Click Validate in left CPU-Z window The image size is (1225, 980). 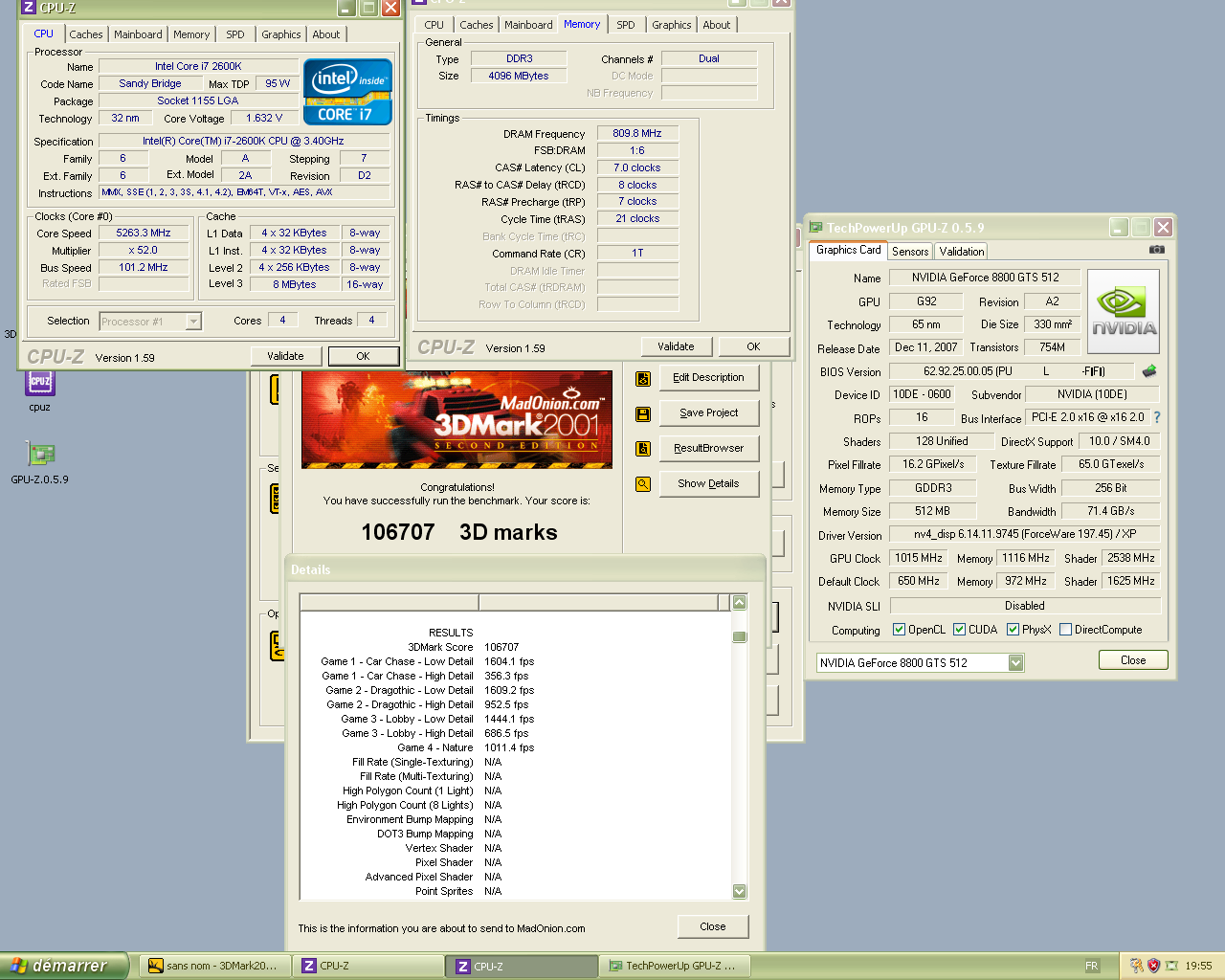285,356
